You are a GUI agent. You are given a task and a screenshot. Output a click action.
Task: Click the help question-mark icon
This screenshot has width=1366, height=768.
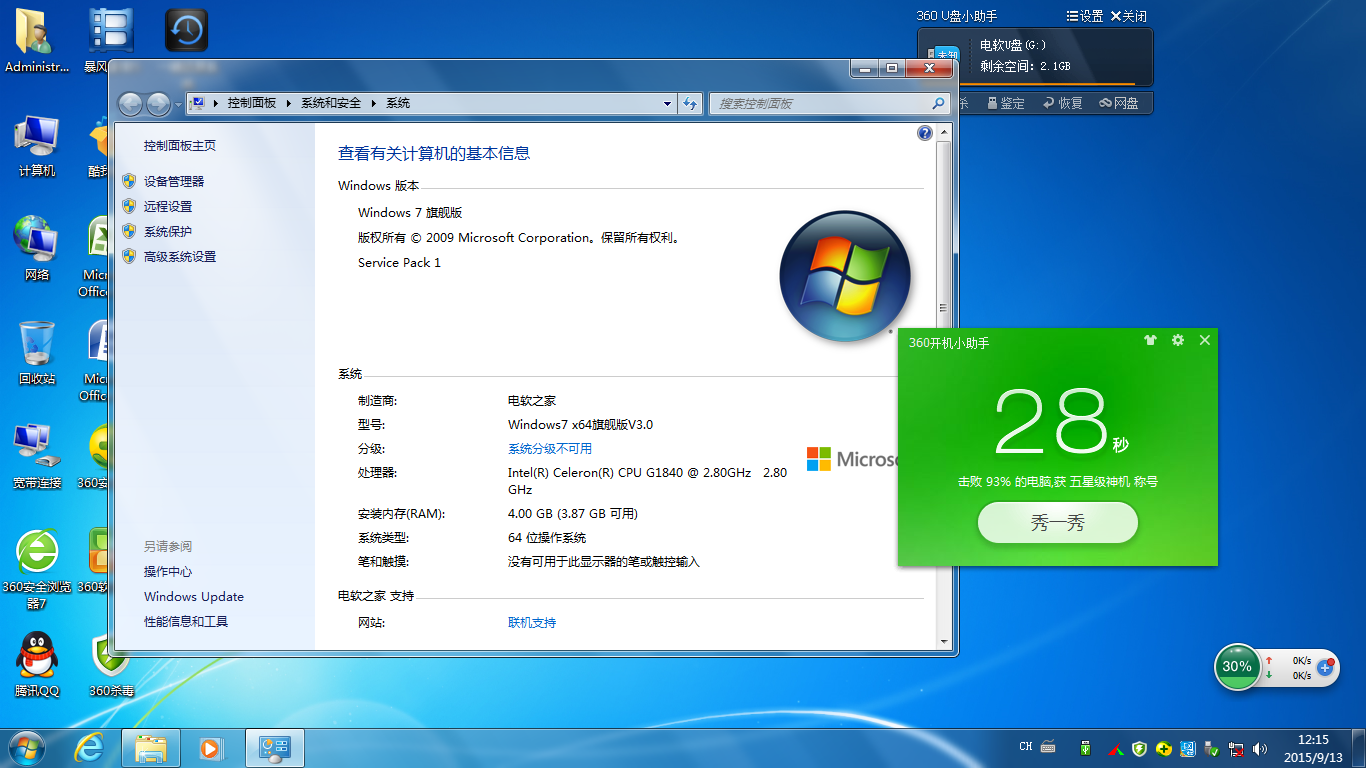tap(925, 133)
